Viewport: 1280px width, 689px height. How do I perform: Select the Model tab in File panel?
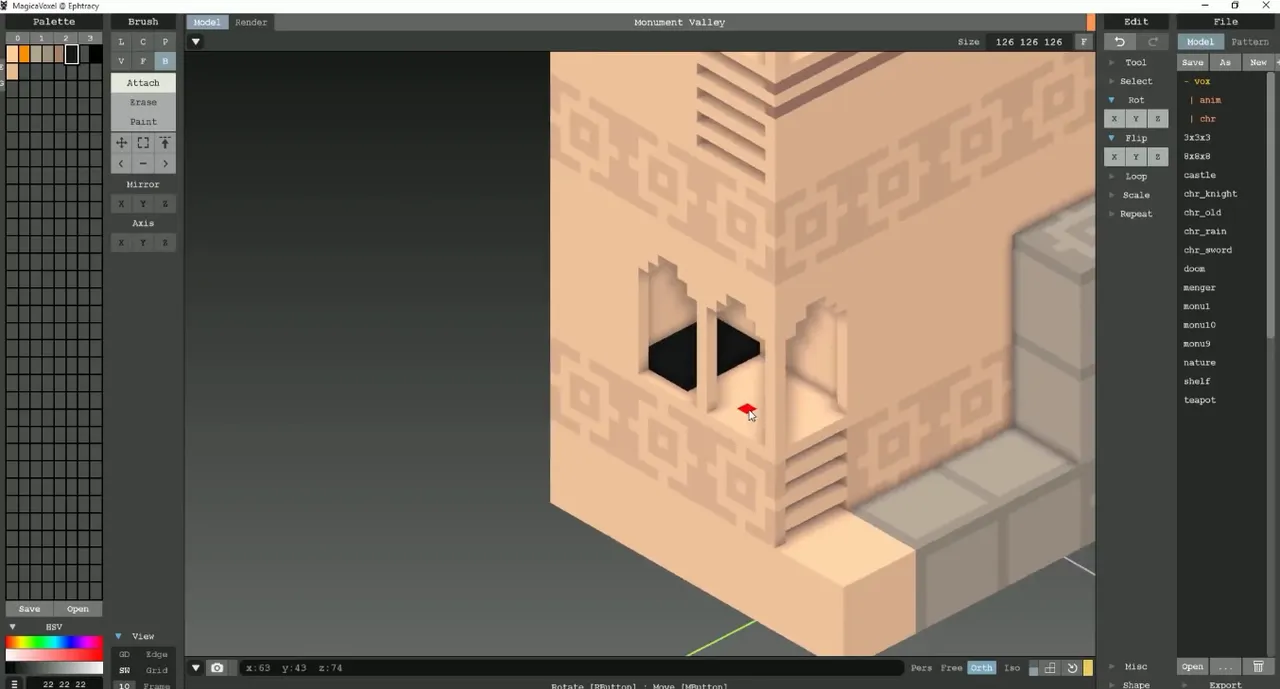(1200, 42)
